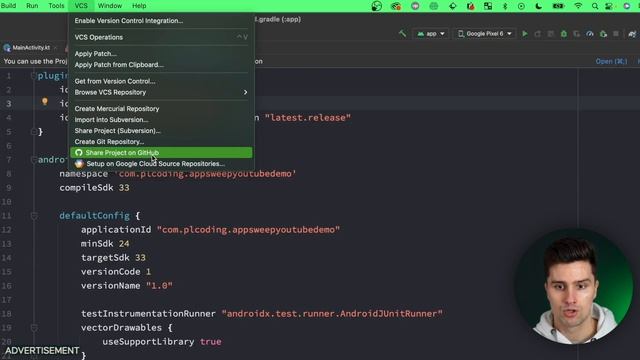Open macOS Spotlight search magnifier

pos(595,6)
